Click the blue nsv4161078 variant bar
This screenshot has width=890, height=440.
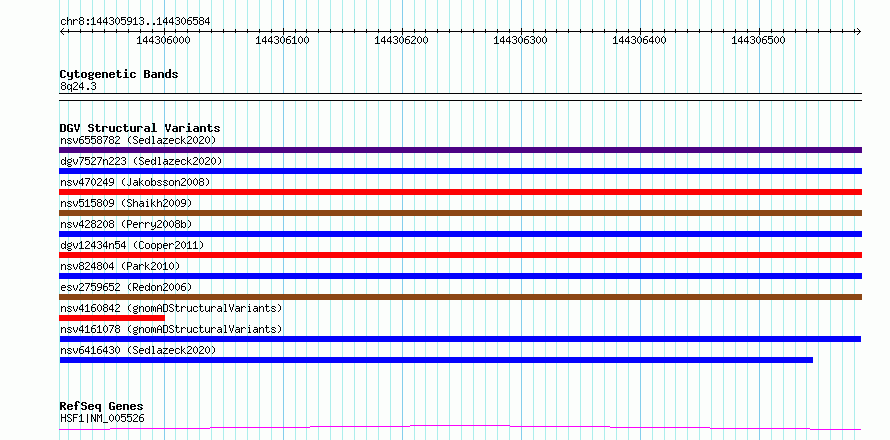tap(460, 339)
